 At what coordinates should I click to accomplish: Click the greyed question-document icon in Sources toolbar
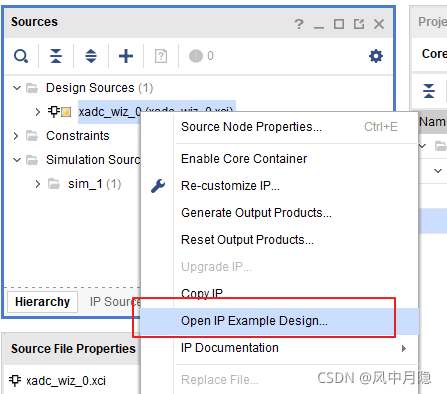161,56
